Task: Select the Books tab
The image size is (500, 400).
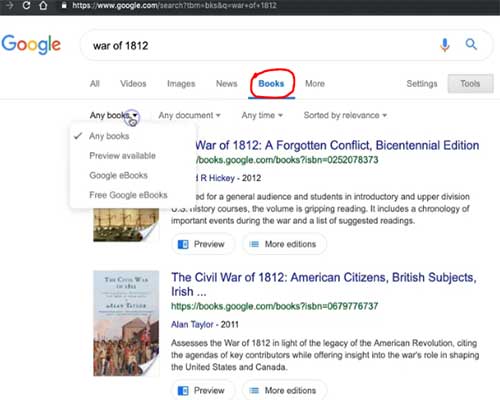Action: pos(271,84)
